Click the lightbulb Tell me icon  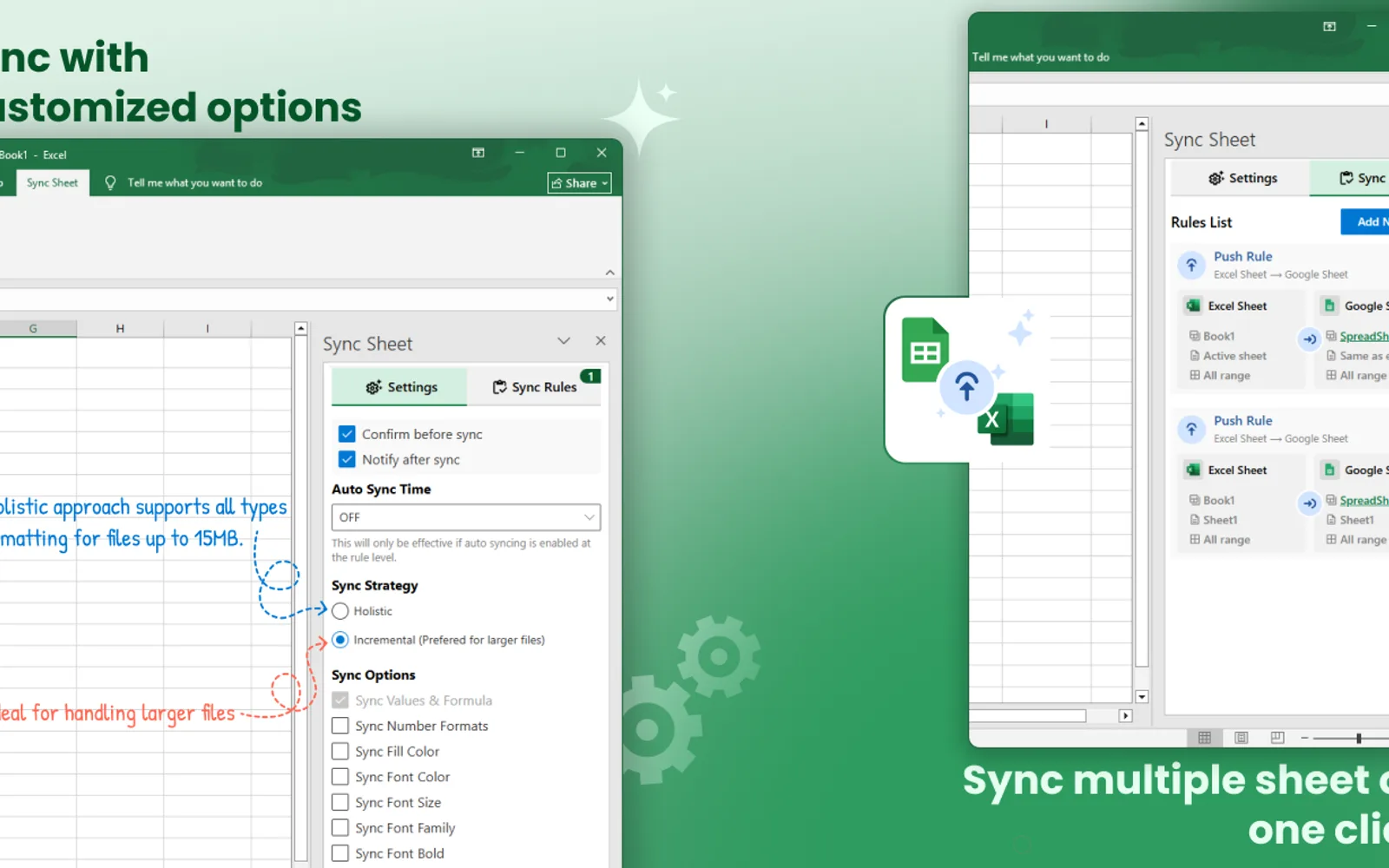pos(110,182)
